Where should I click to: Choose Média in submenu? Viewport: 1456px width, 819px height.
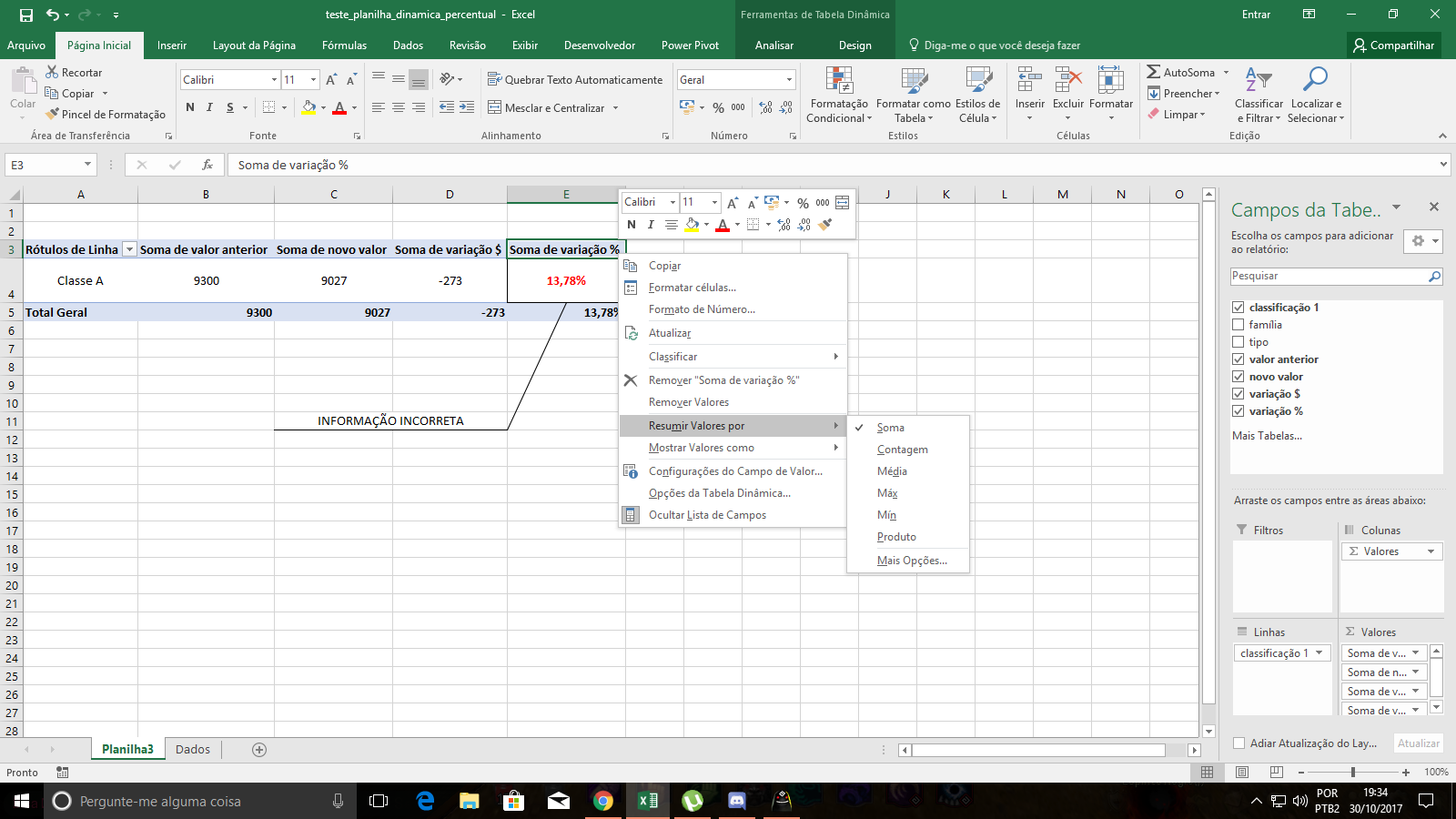[x=892, y=471]
